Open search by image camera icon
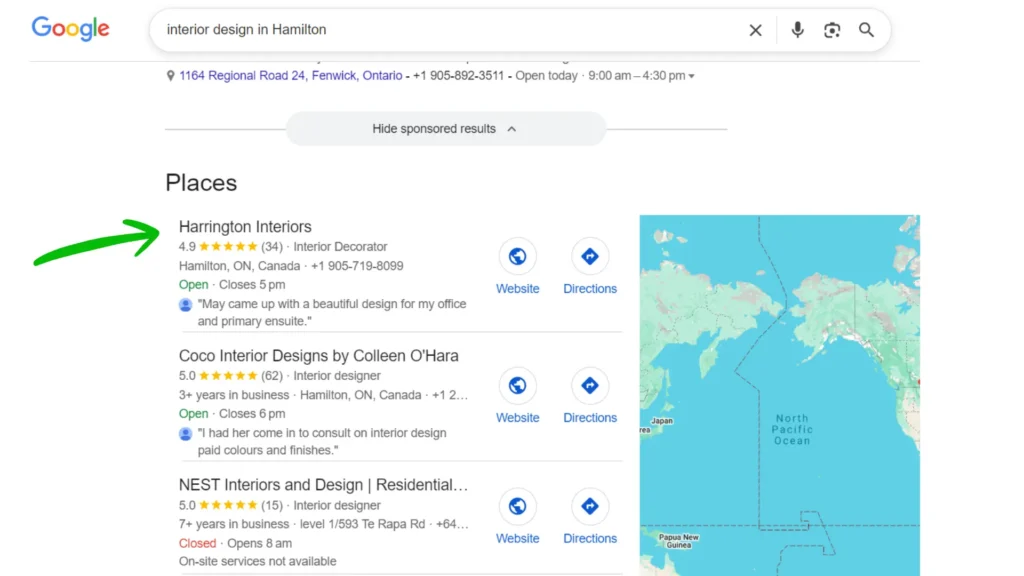The width and height of the screenshot is (1024, 576). [x=832, y=30]
